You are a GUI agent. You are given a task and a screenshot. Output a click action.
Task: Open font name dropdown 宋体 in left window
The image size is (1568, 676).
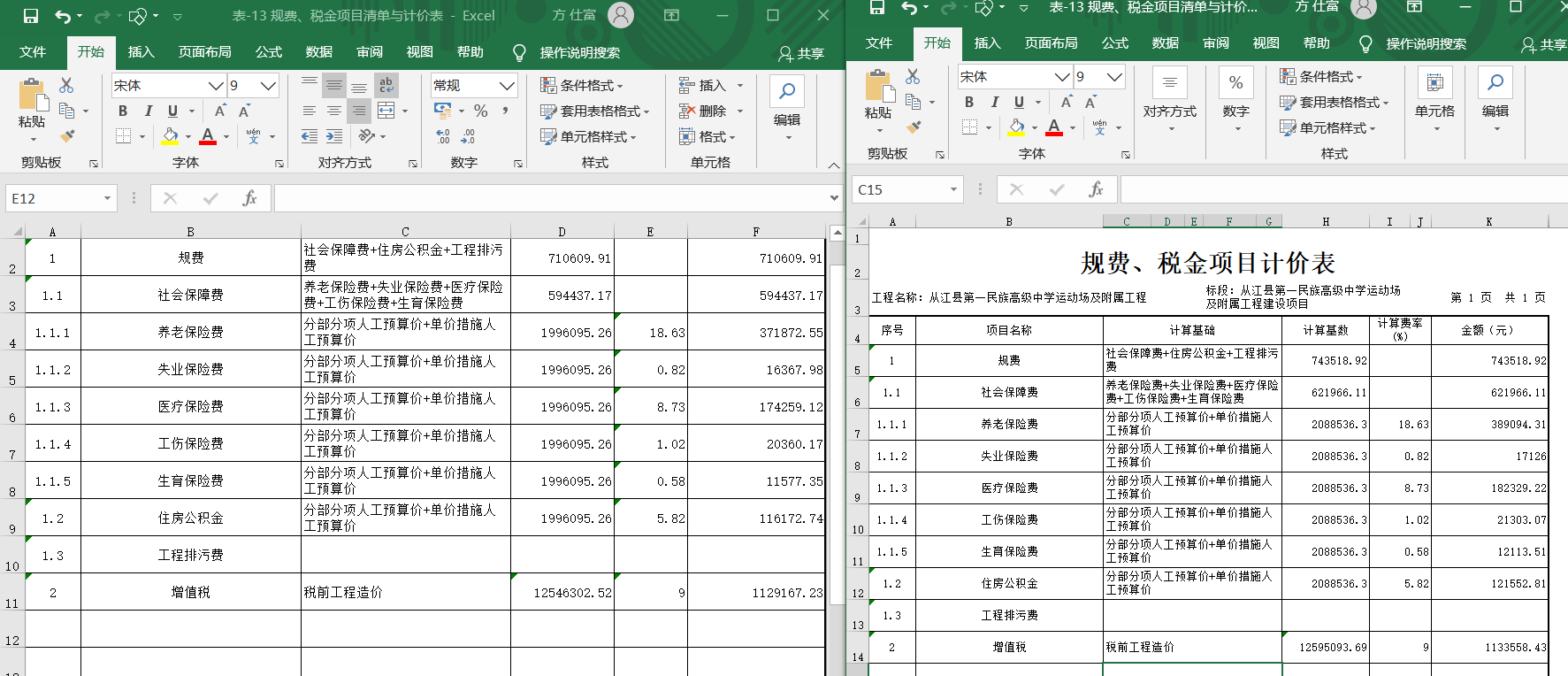click(216, 86)
